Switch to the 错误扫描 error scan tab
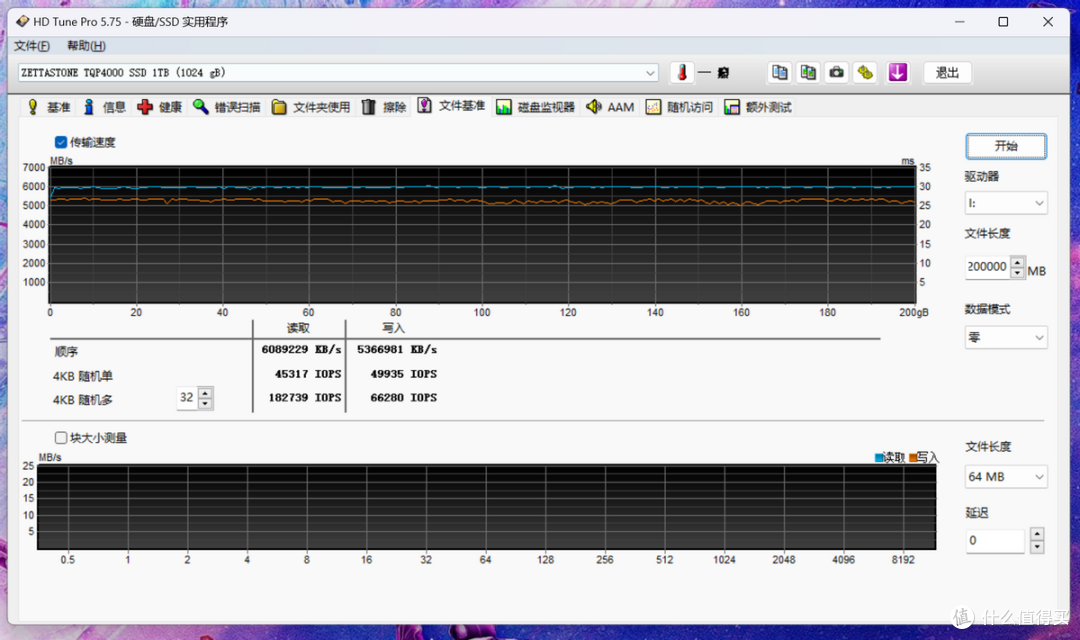The image size is (1080, 640). pyautogui.click(x=227, y=107)
